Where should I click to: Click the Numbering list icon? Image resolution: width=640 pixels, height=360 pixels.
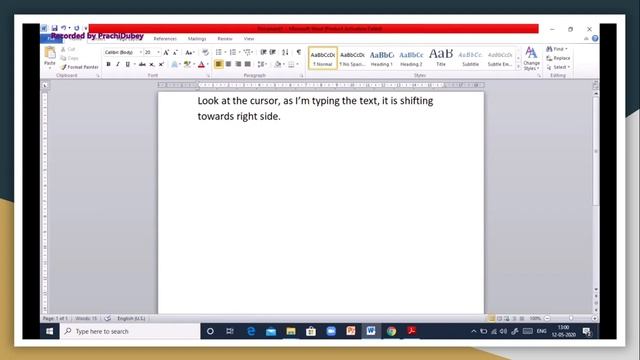[x=233, y=52]
